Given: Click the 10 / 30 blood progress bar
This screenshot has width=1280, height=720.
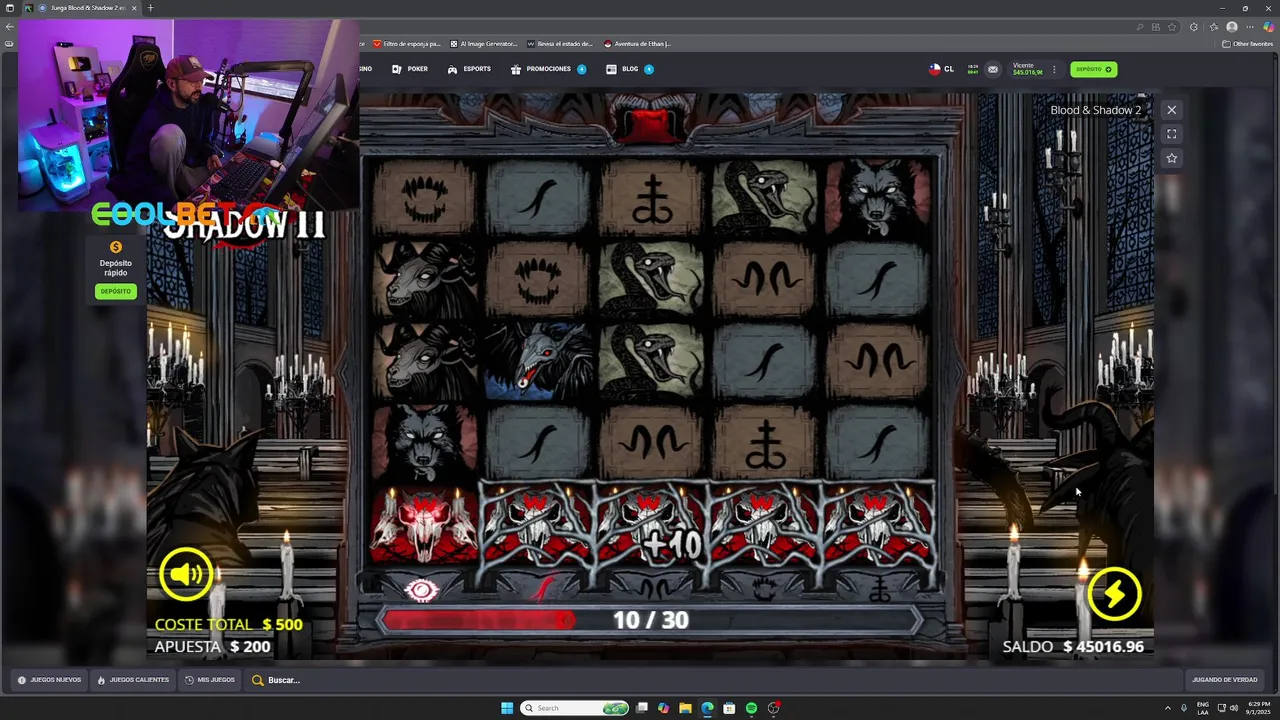Looking at the screenshot, I should click(650, 620).
